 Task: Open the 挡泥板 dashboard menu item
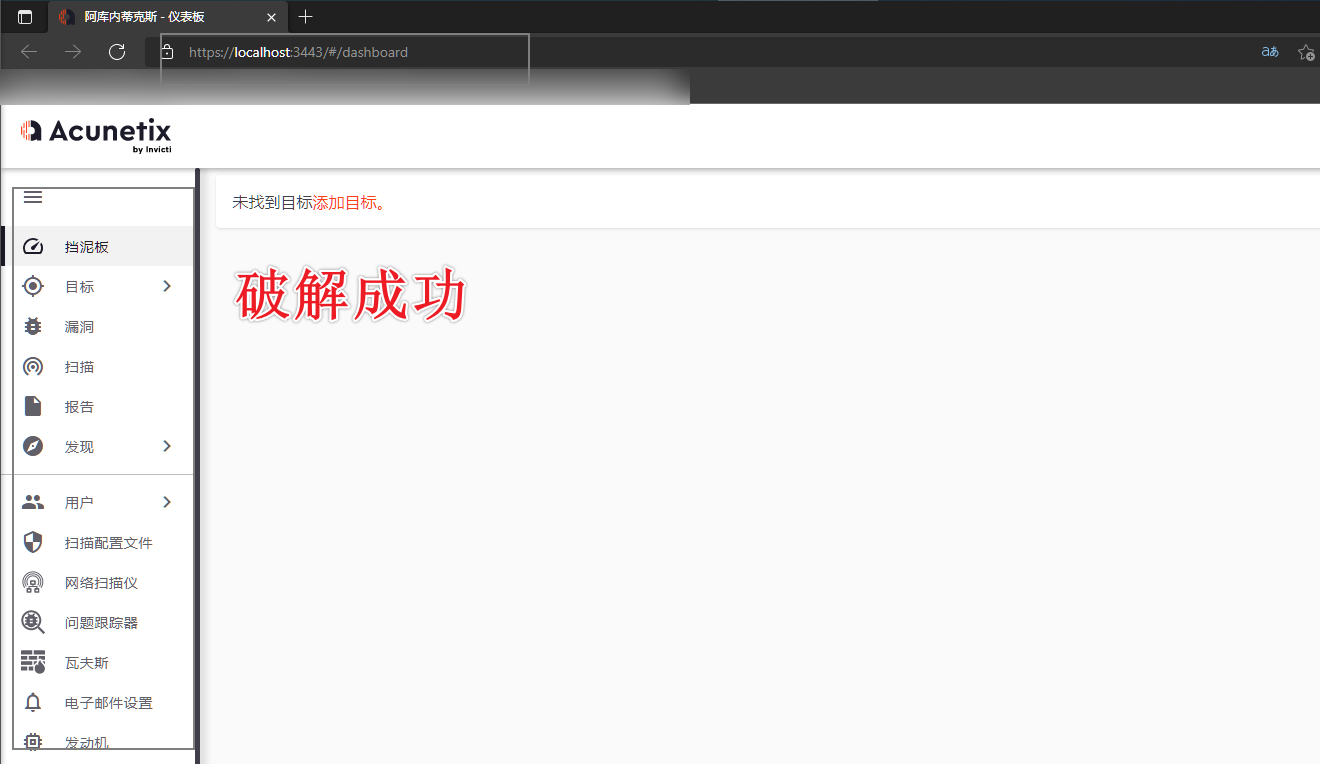(x=99, y=247)
